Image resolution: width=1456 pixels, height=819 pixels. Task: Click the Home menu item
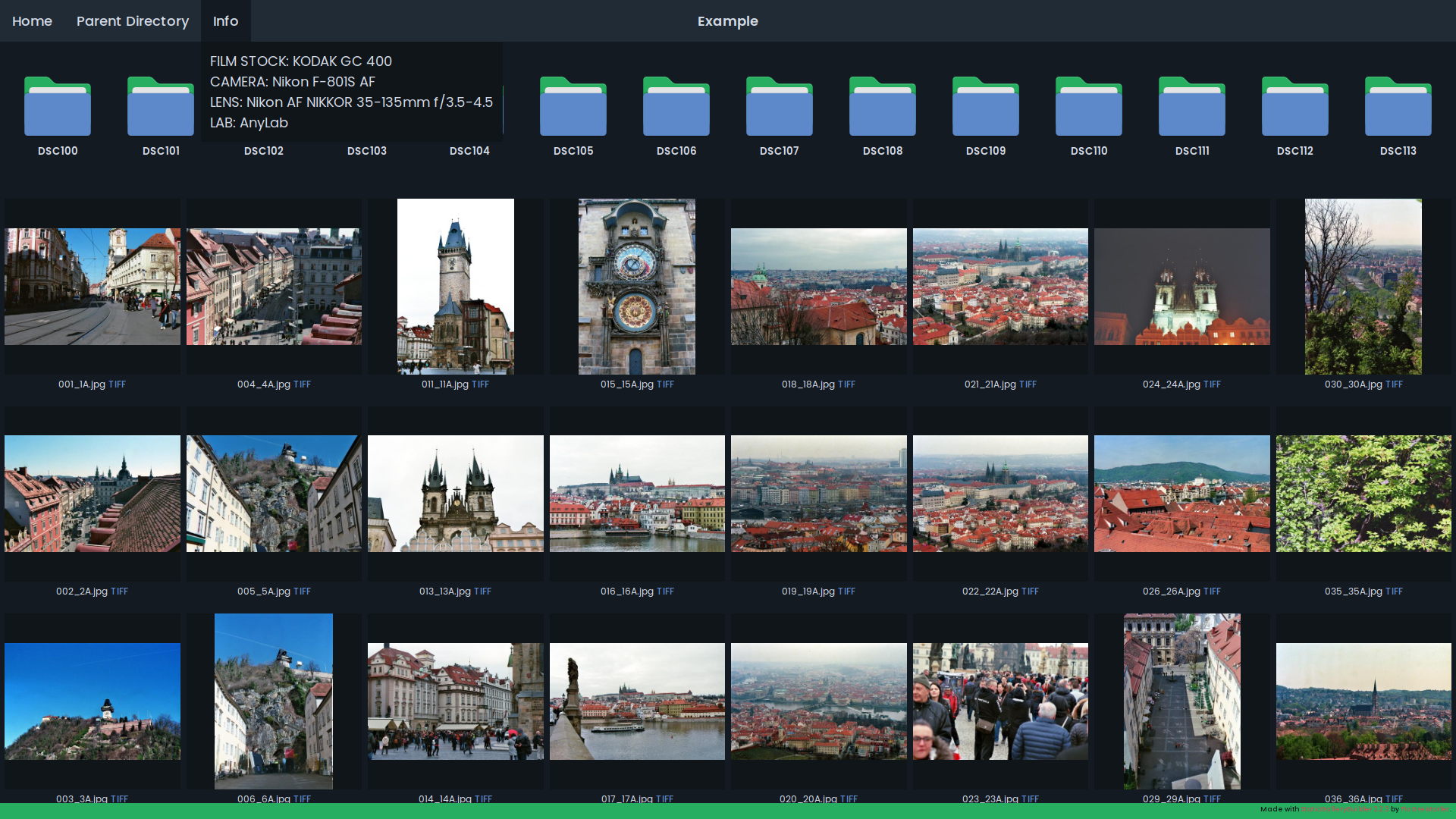coord(32,21)
